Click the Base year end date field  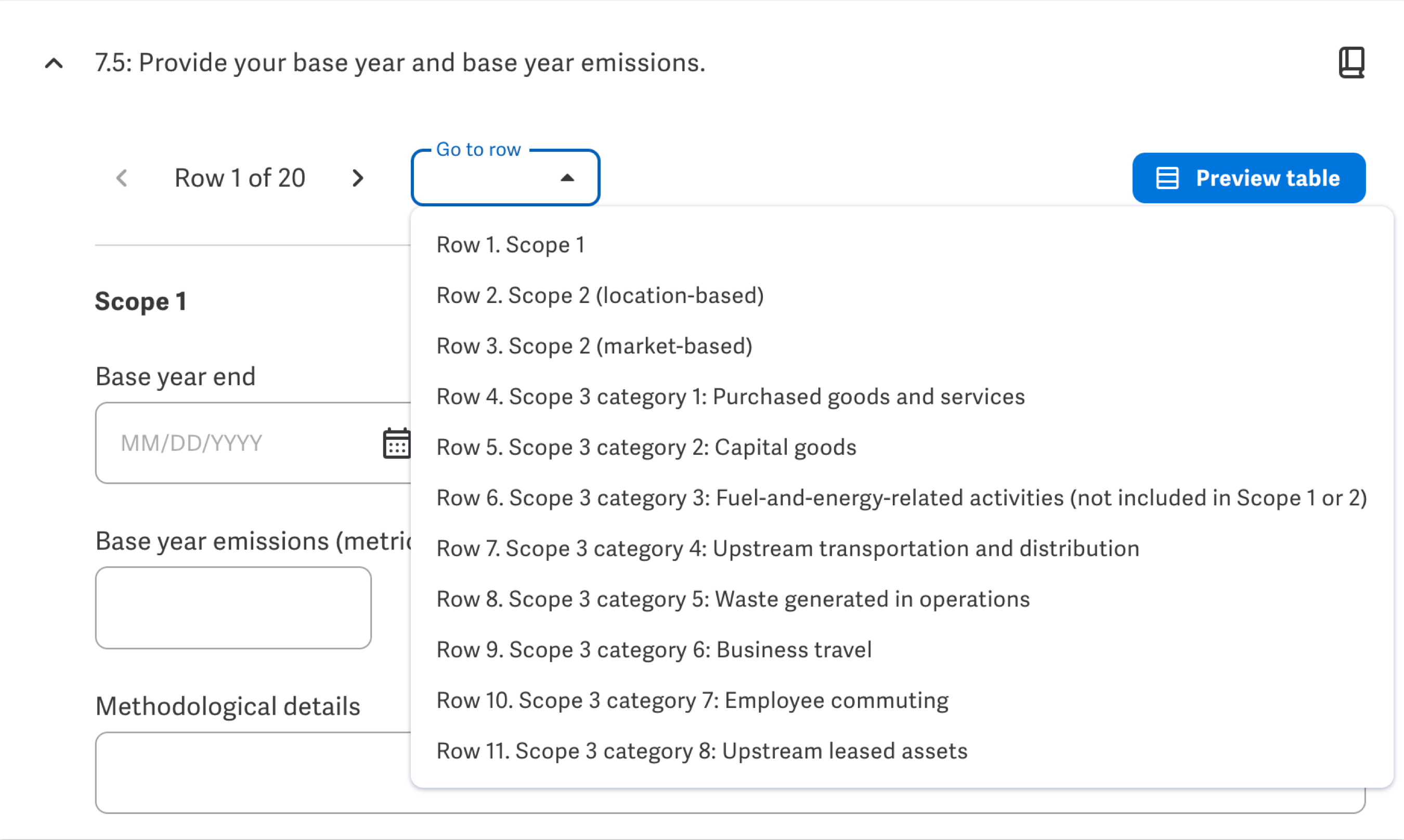[x=253, y=443]
